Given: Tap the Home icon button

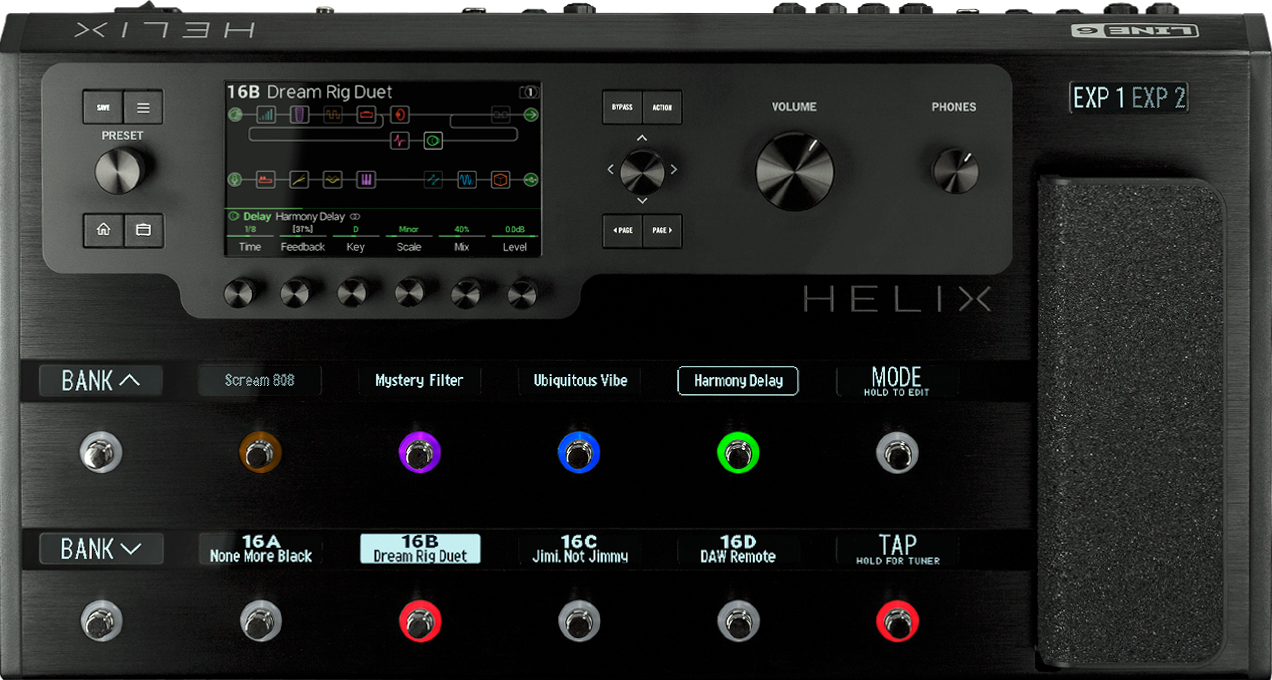Looking at the screenshot, I should click(x=103, y=229).
